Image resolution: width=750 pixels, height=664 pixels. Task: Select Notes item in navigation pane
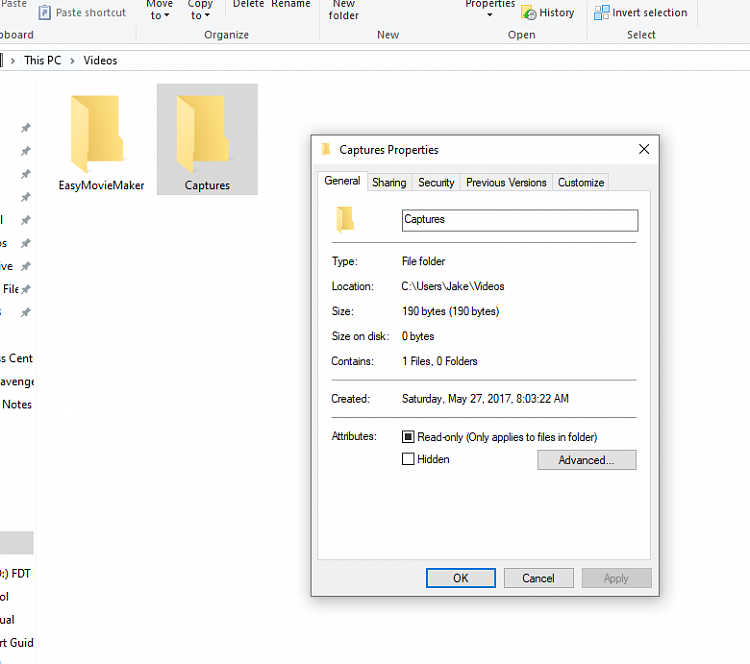pyautogui.click(x=17, y=405)
